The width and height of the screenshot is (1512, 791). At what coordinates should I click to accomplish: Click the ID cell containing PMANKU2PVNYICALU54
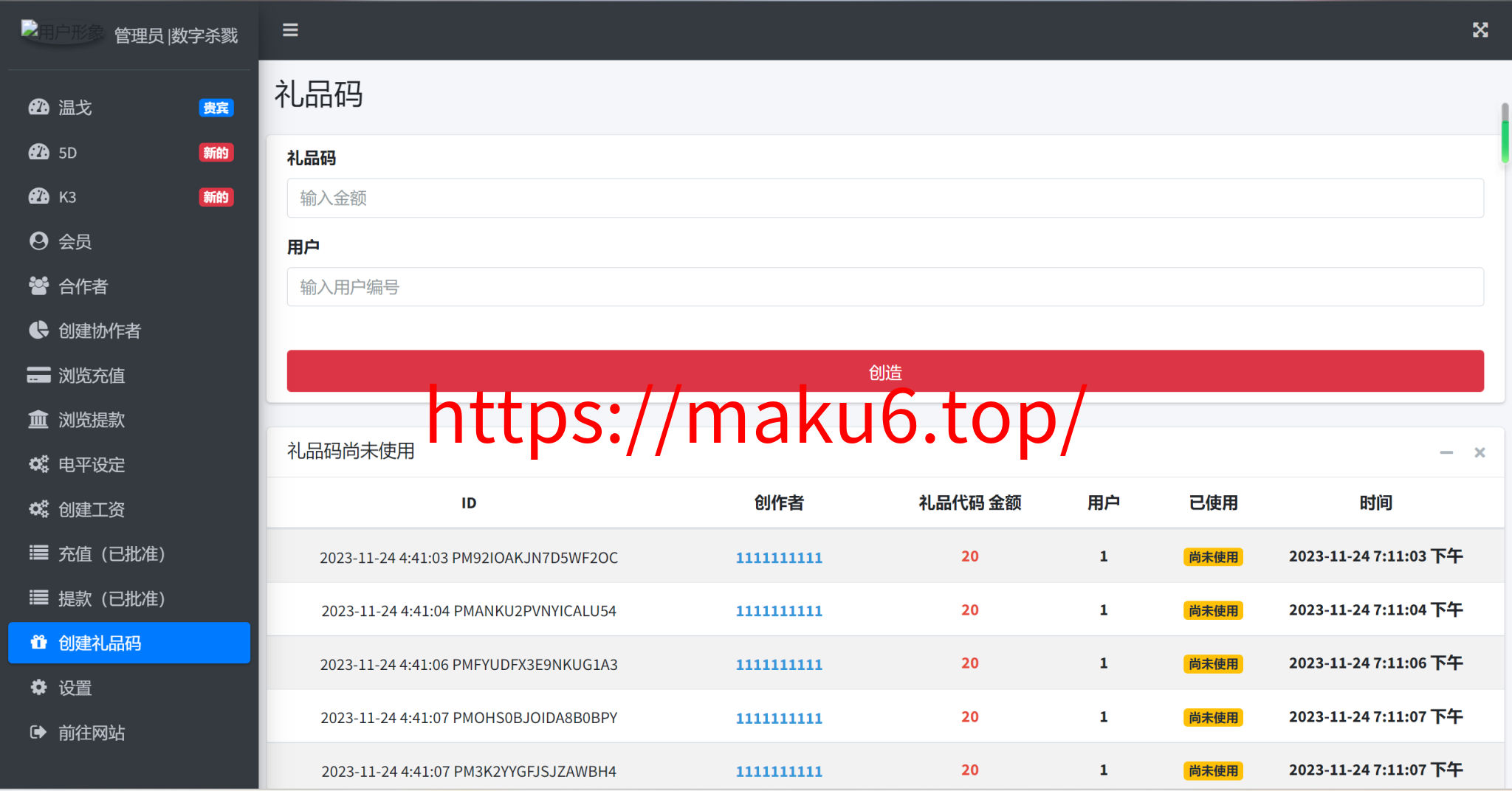(469, 610)
